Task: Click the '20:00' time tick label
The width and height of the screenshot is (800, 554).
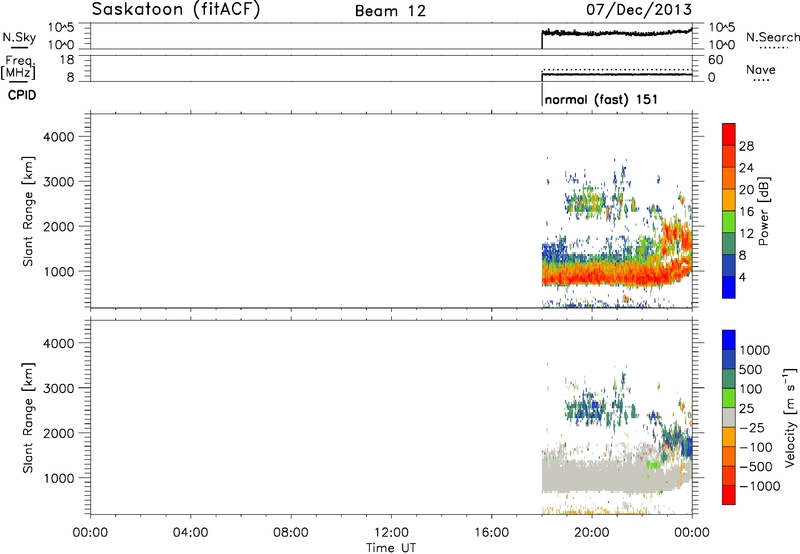Action: tap(592, 533)
